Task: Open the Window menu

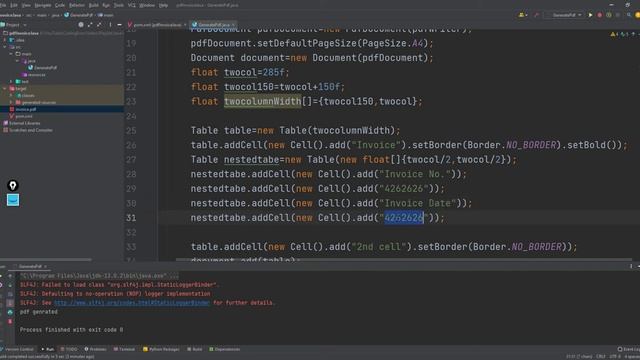Action: click(x=147, y=5)
